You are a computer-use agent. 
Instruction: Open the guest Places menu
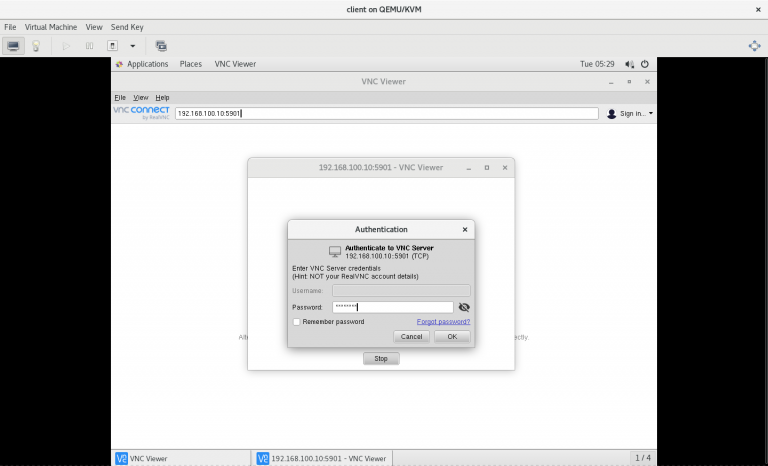[x=191, y=64]
